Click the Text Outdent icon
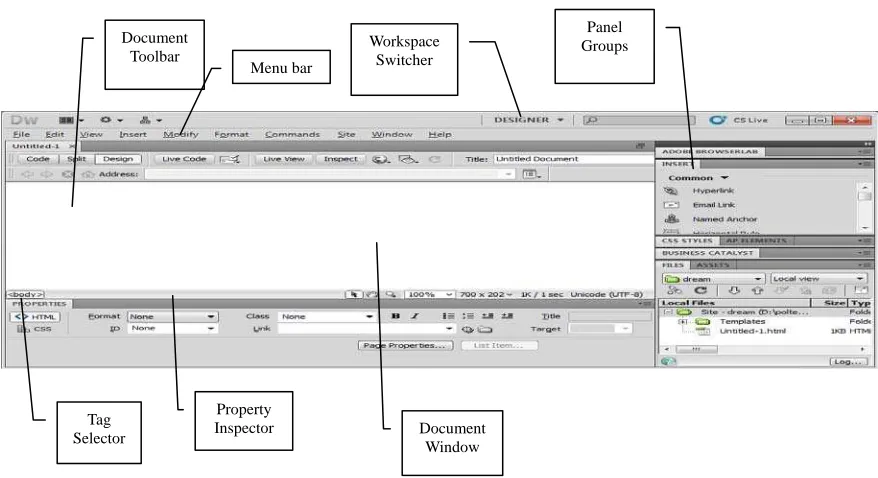The height and width of the screenshot is (478, 878). pos(488,316)
